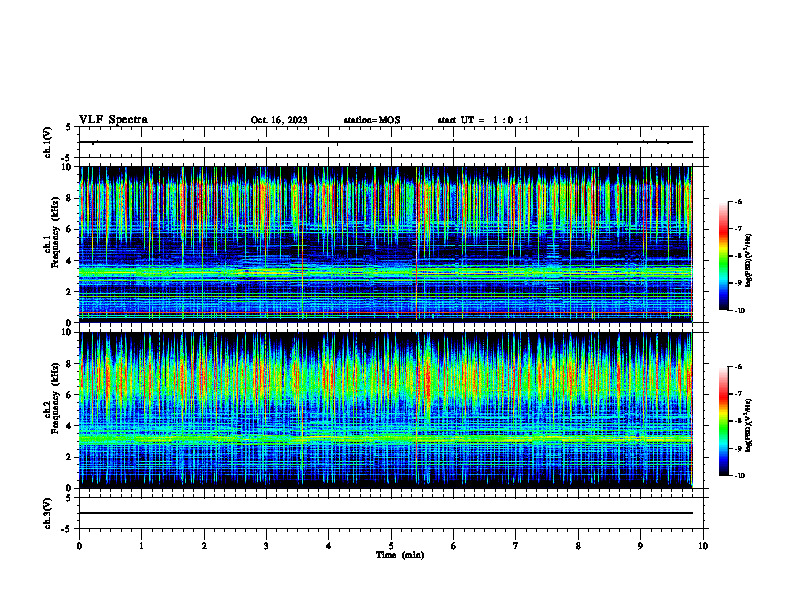Click the "-7" label on ch.2 colorbar
Screen dimensions: 792x612
(x=737, y=394)
